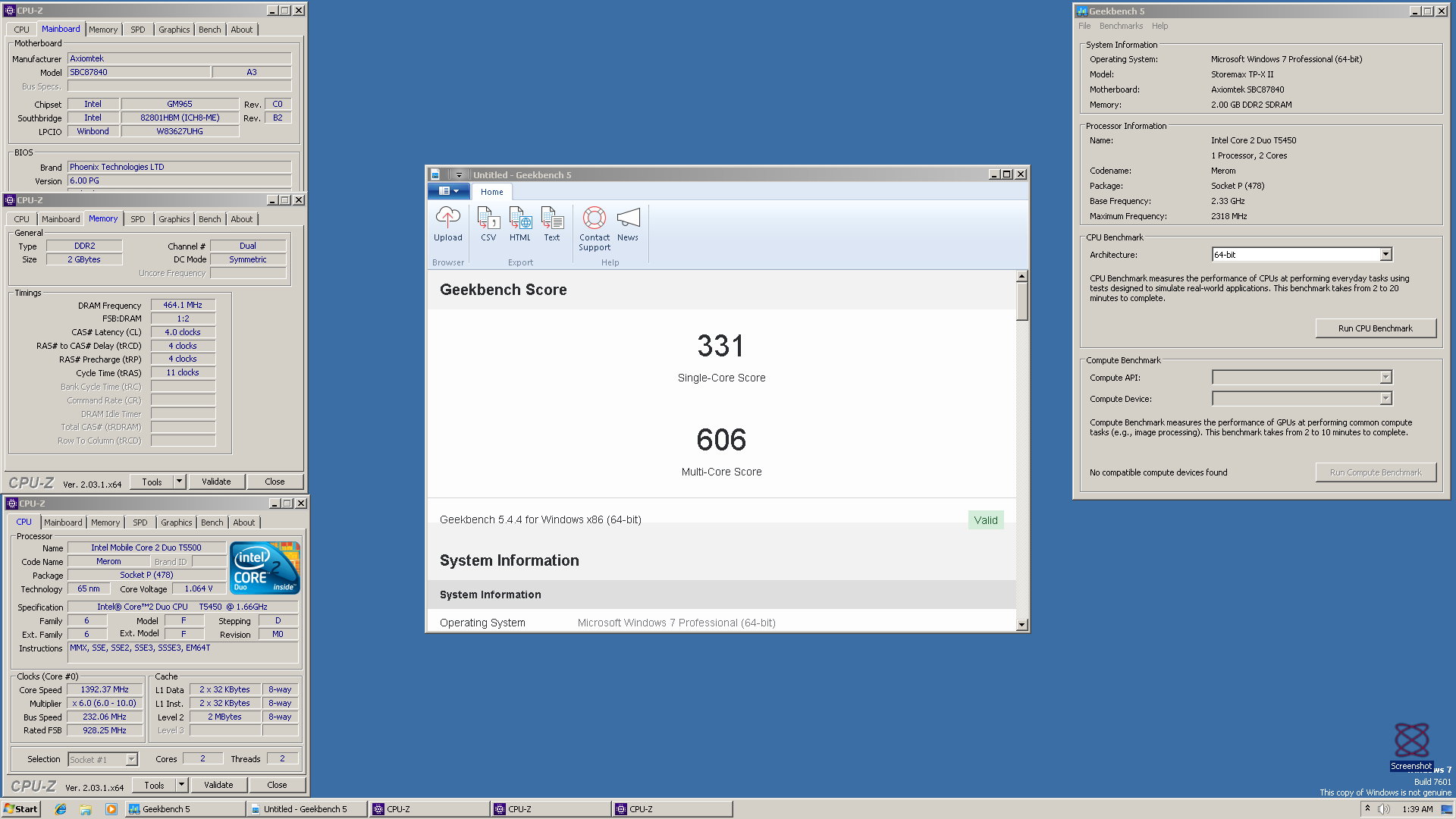Click Validate in bottom CPU-Z window
Screen dimensions: 1456x819
(x=218, y=785)
